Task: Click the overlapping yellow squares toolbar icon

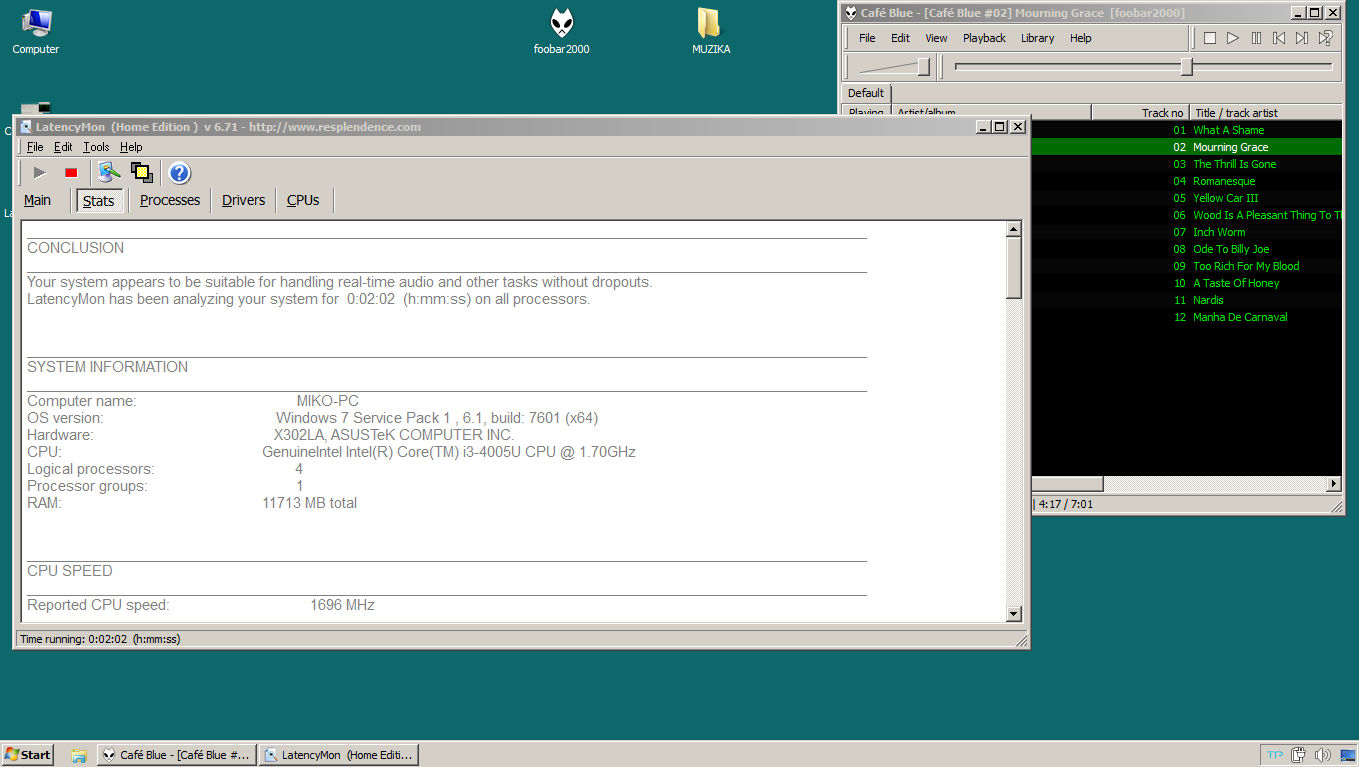Action: click(141, 173)
